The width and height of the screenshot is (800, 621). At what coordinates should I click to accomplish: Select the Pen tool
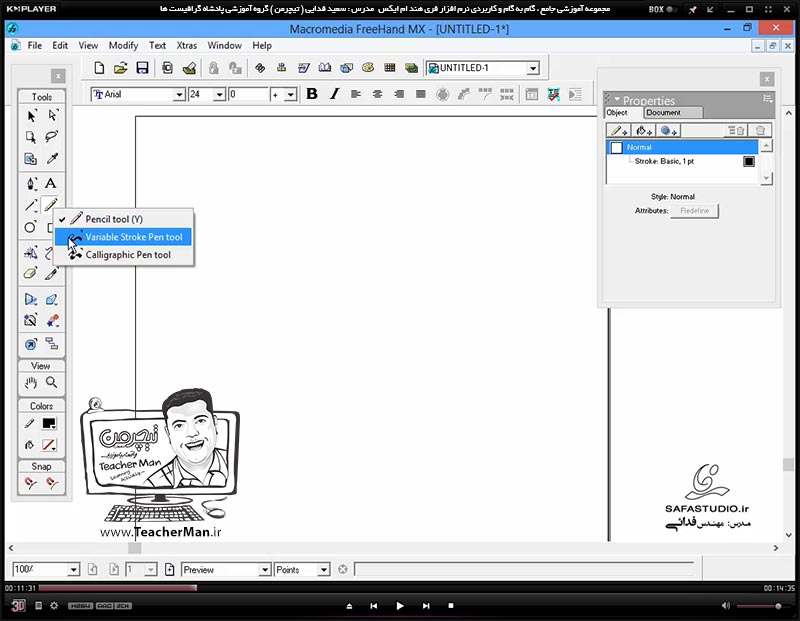(x=31, y=183)
